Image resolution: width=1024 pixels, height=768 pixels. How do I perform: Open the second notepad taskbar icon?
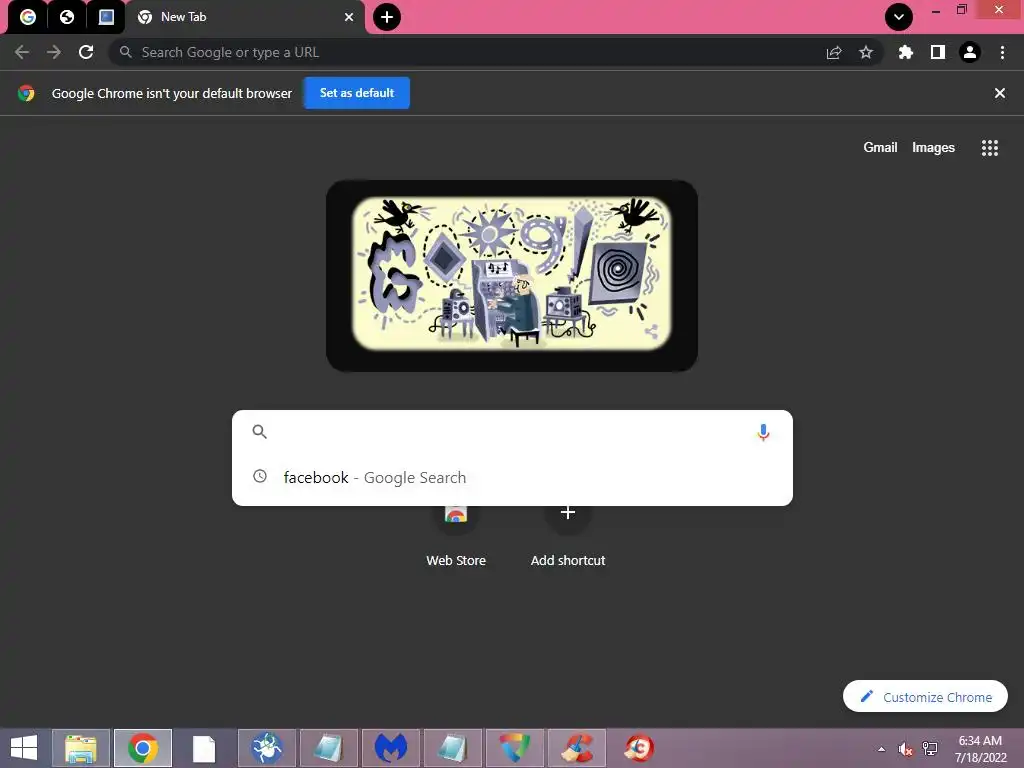pos(453,748)
